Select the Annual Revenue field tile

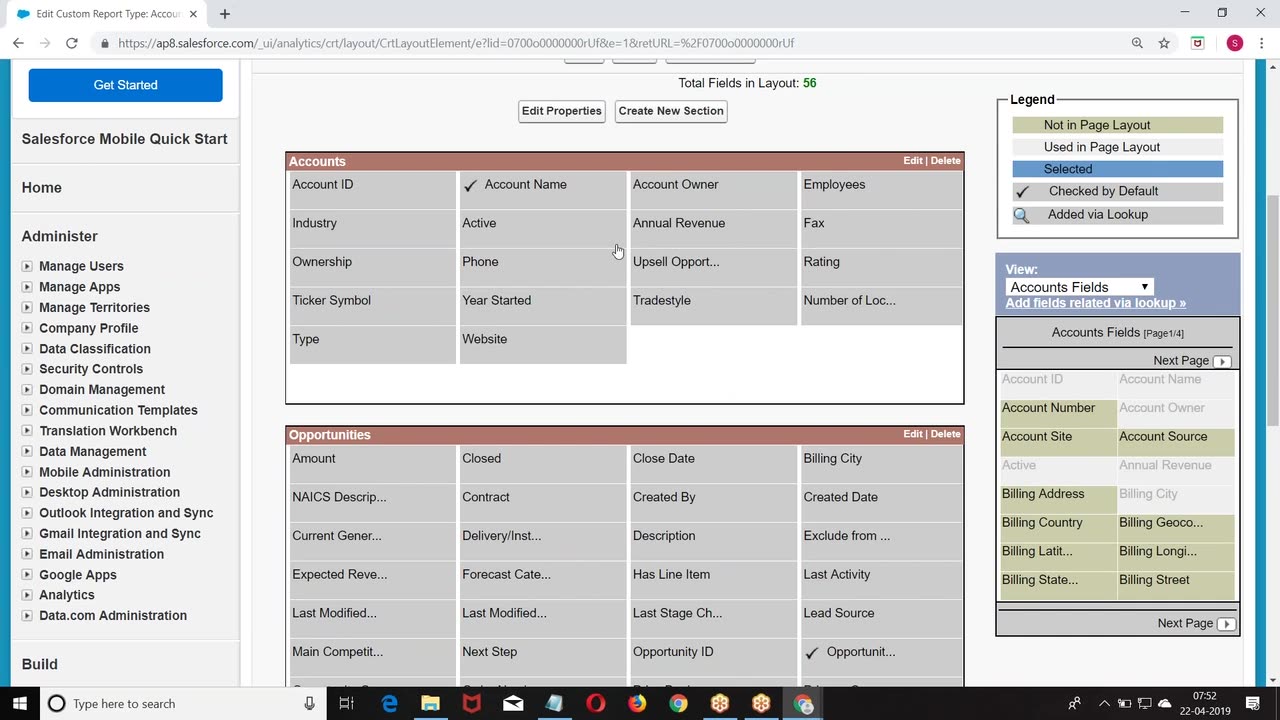point(713,229)
